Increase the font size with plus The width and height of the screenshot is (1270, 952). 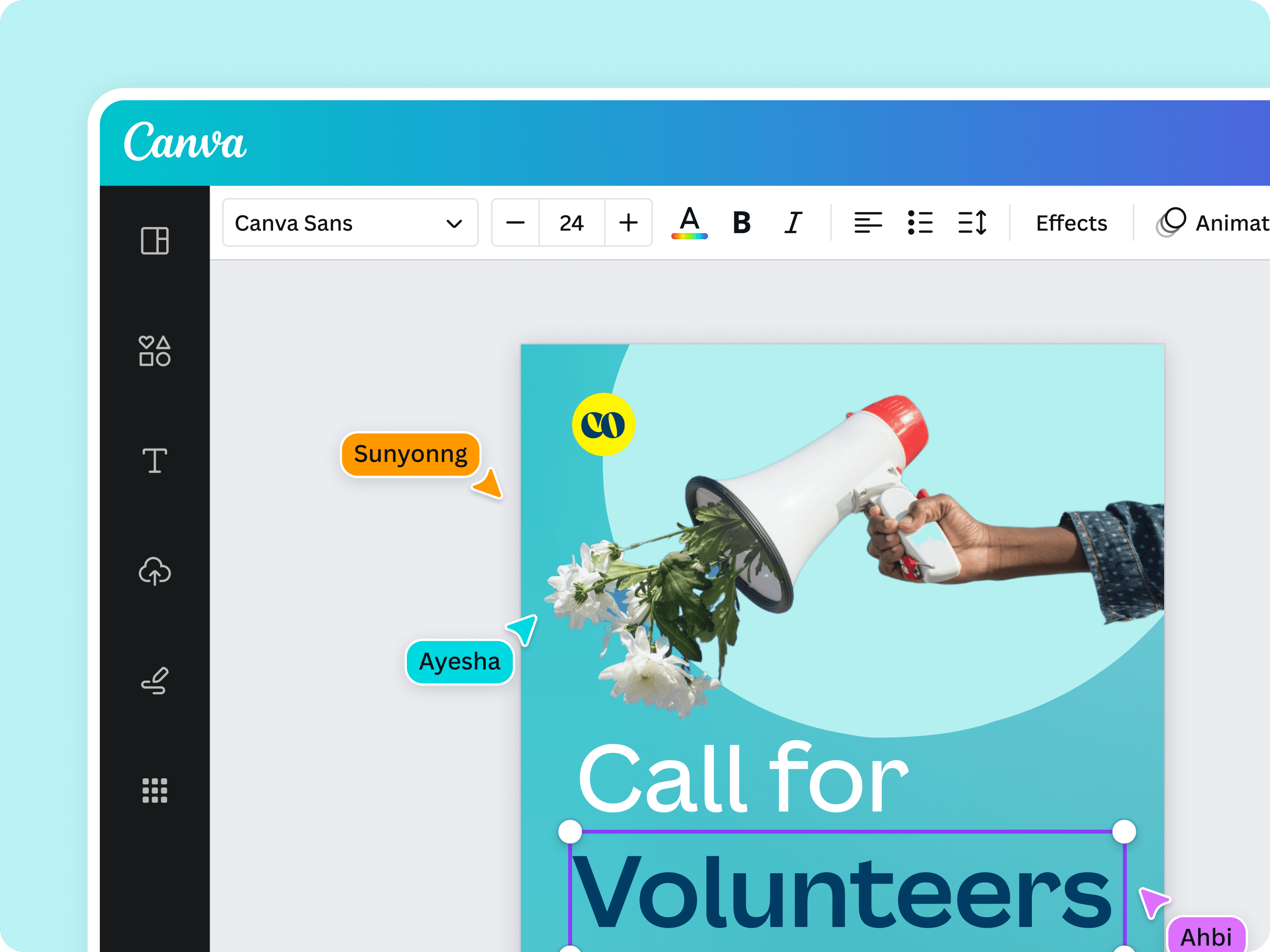[x=628, y=223]
